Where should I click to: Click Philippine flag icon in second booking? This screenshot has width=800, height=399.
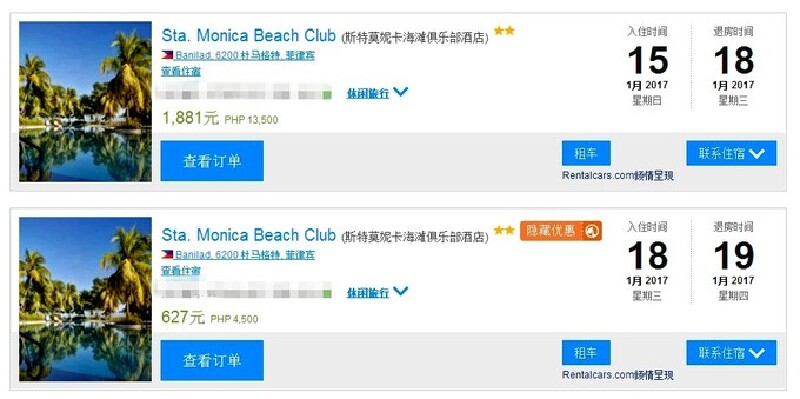(x=167, y=254)
